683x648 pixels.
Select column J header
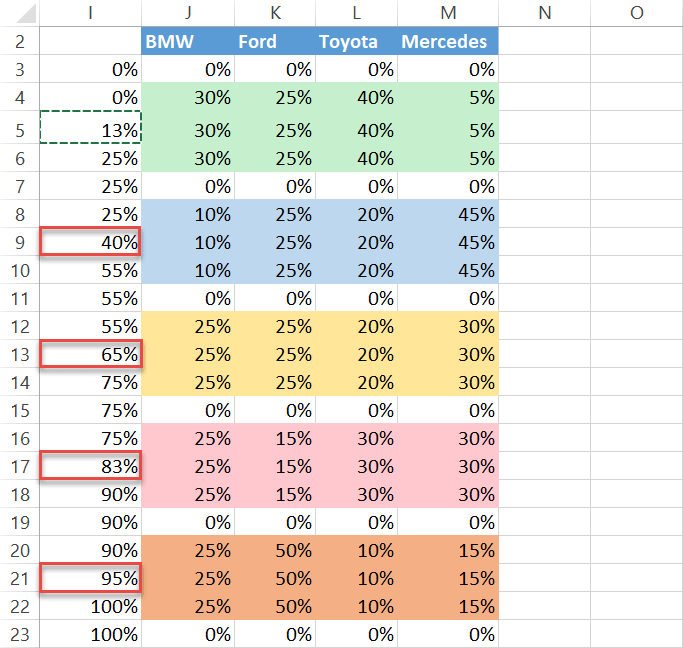click(x=188, y=13)
